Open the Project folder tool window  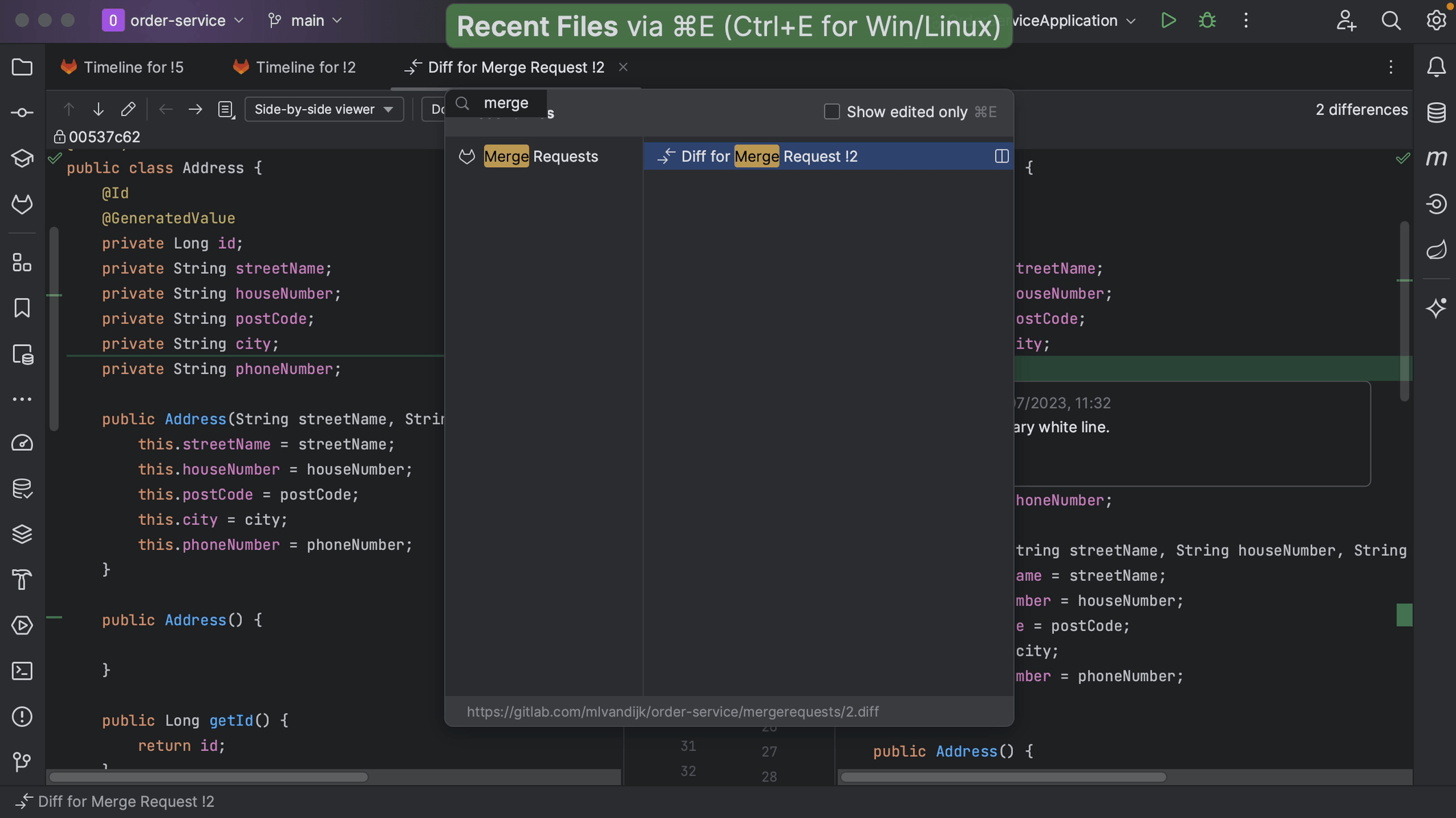pos(22,67)
